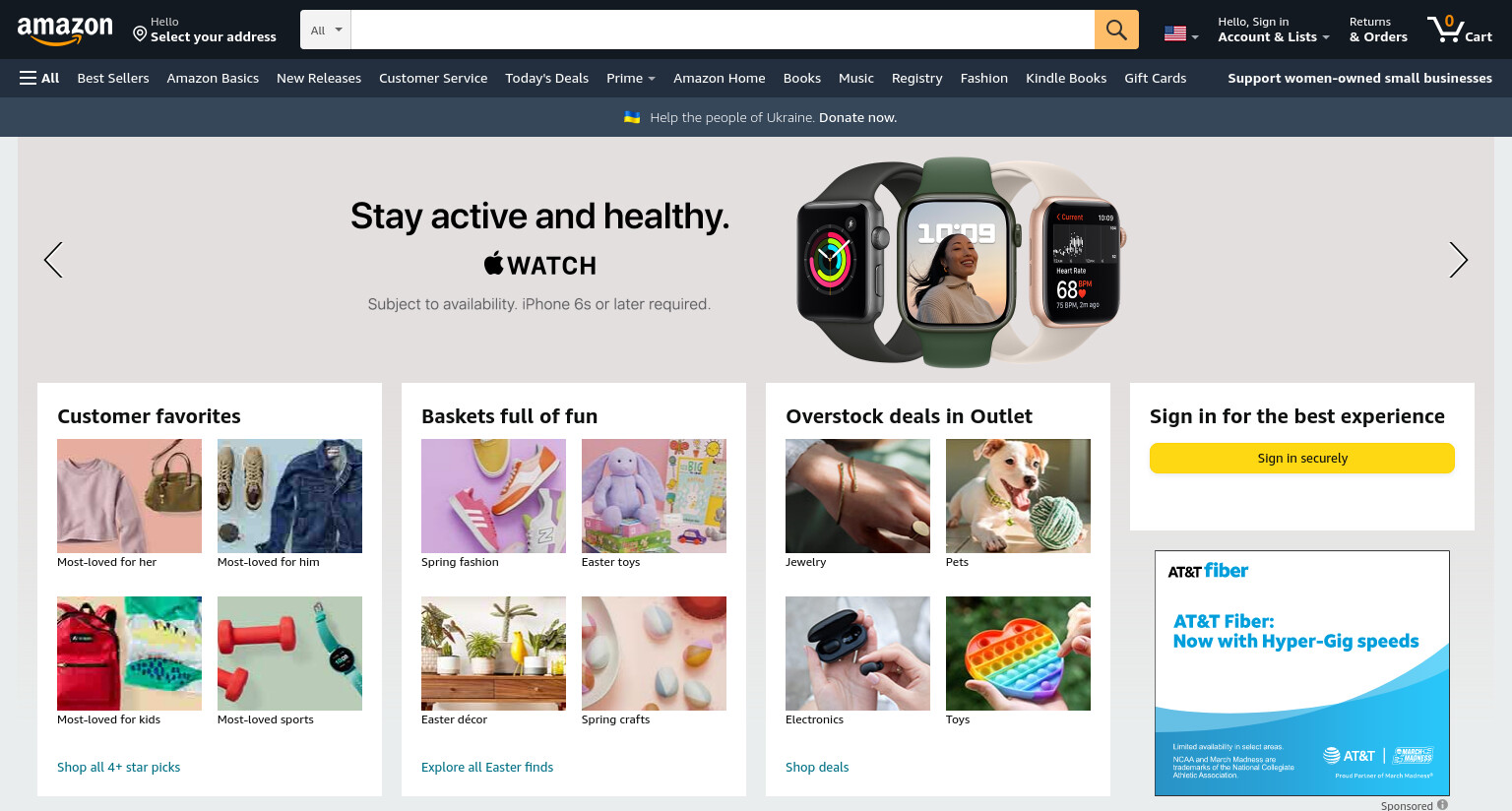Open the Prime dropdown in navigation
This screenshot has height=811, width=1512.
click(630, 78)
